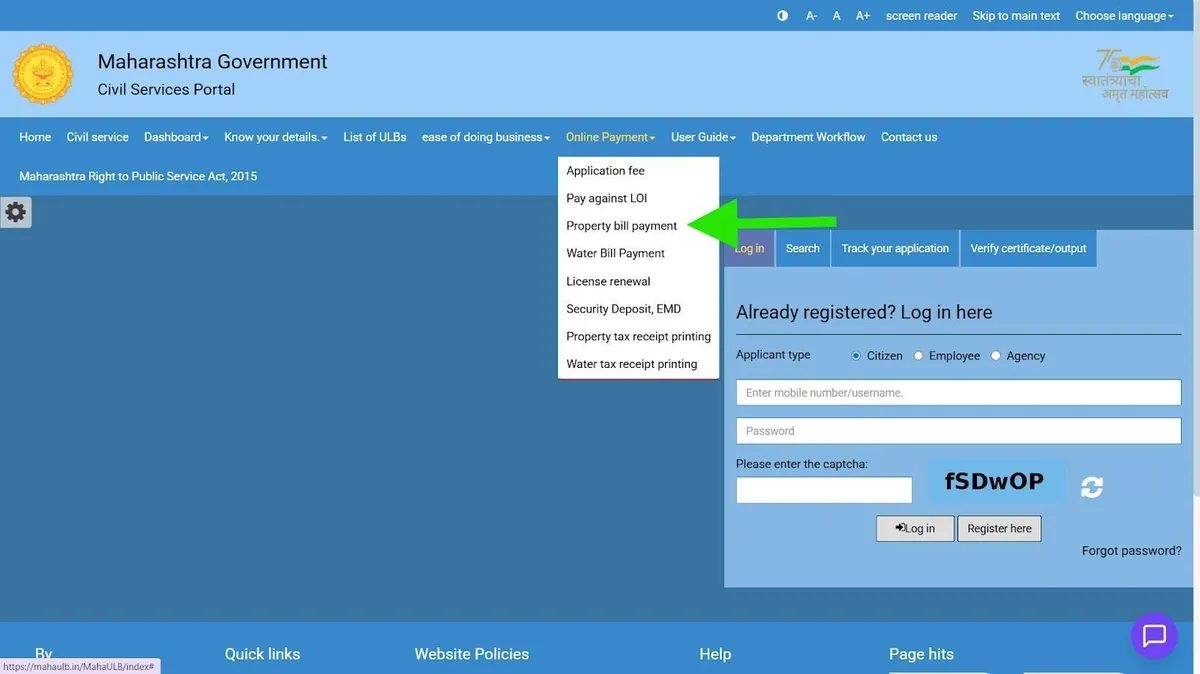Click the Register here button

coord(999,528)
